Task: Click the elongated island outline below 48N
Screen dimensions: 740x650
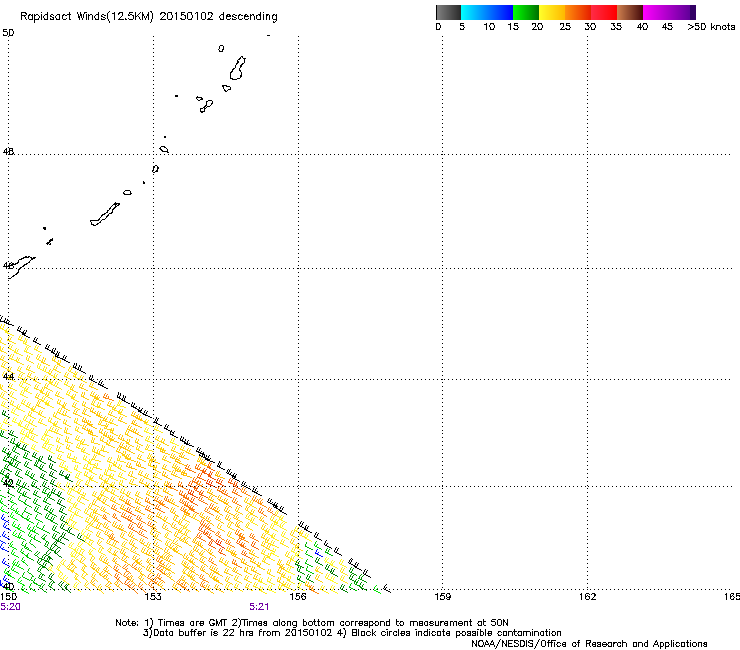Action: pos(105,214)
